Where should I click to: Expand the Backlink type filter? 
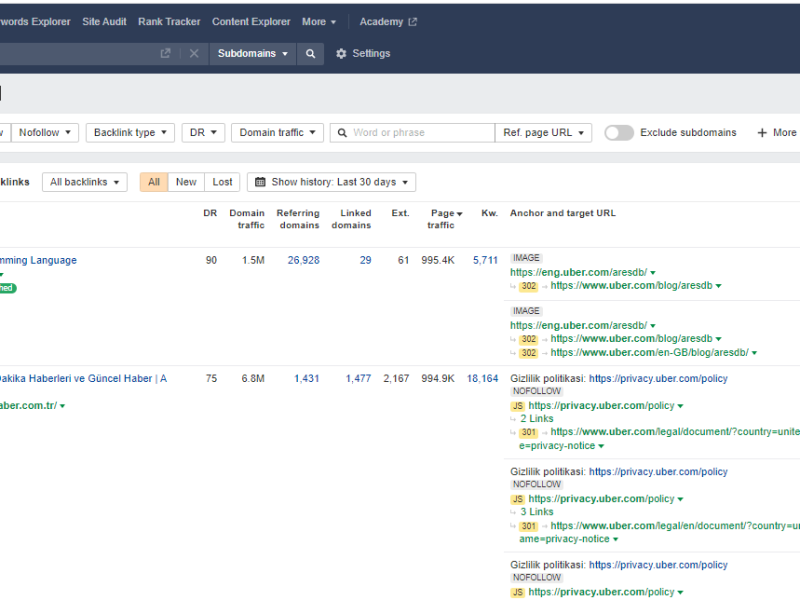click(x=130, y=132)
